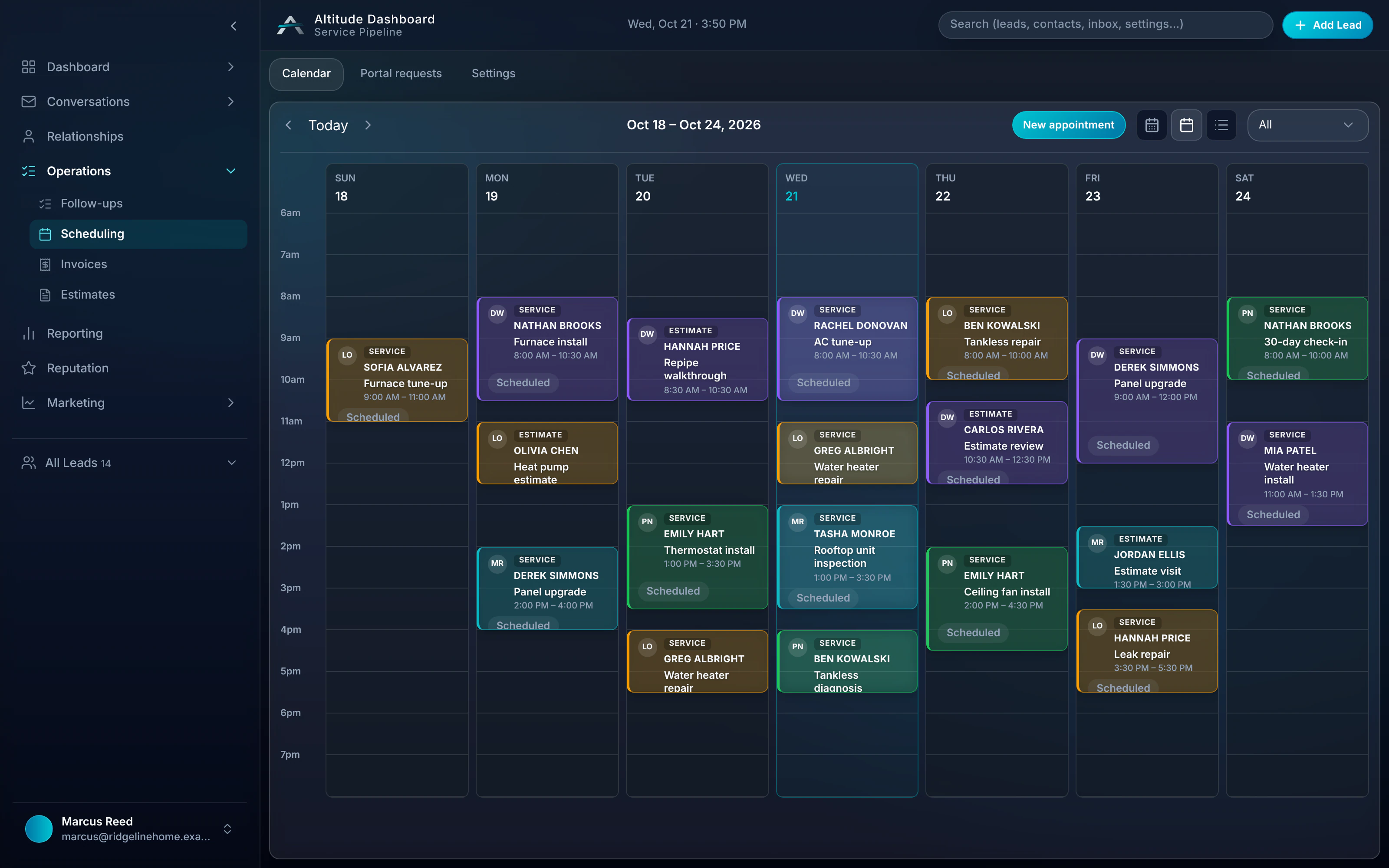The width and height of the screenshot is (1389, 868).
Task: Go to the previous week arrow
Action: pos(289,125)
